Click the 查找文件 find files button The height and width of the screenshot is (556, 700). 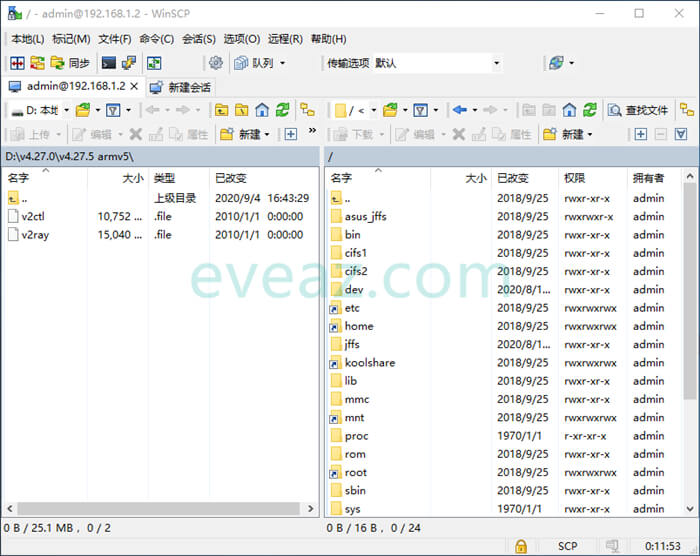pos(638,110)
